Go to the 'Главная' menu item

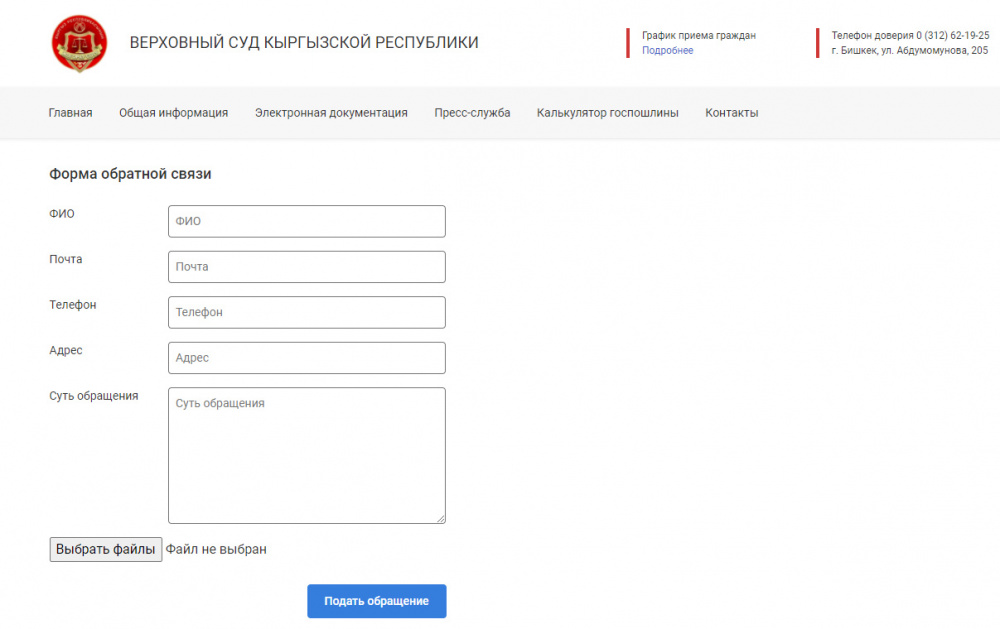70,113
